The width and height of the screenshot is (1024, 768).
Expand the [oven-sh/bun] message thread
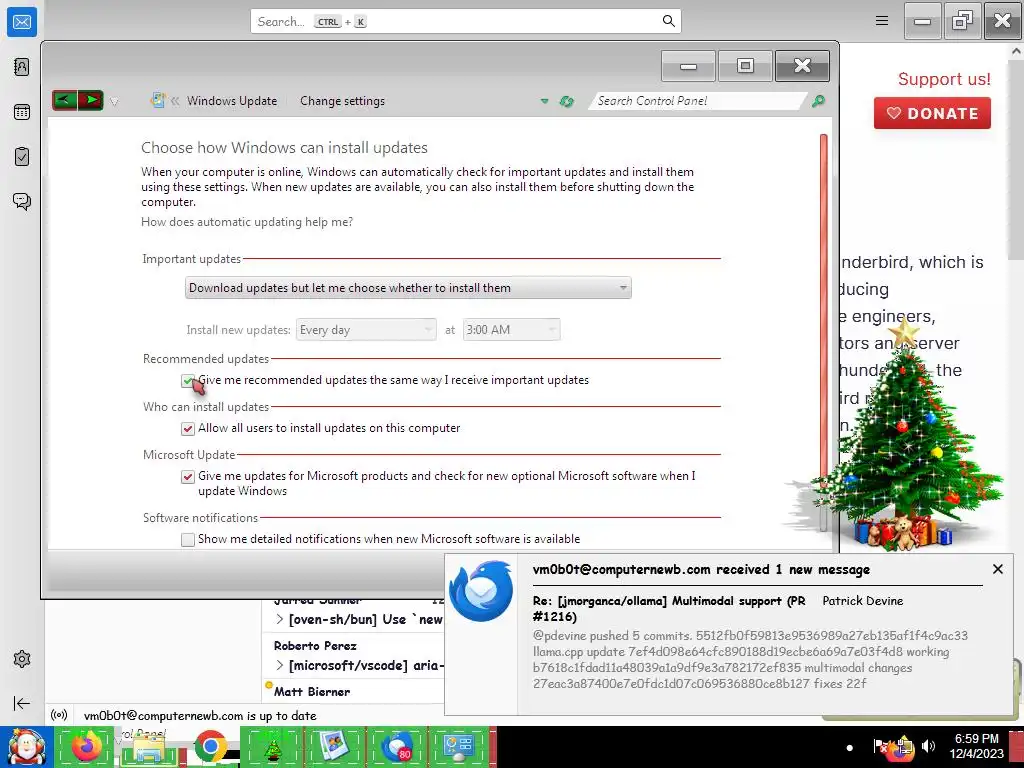pos(280,619)
